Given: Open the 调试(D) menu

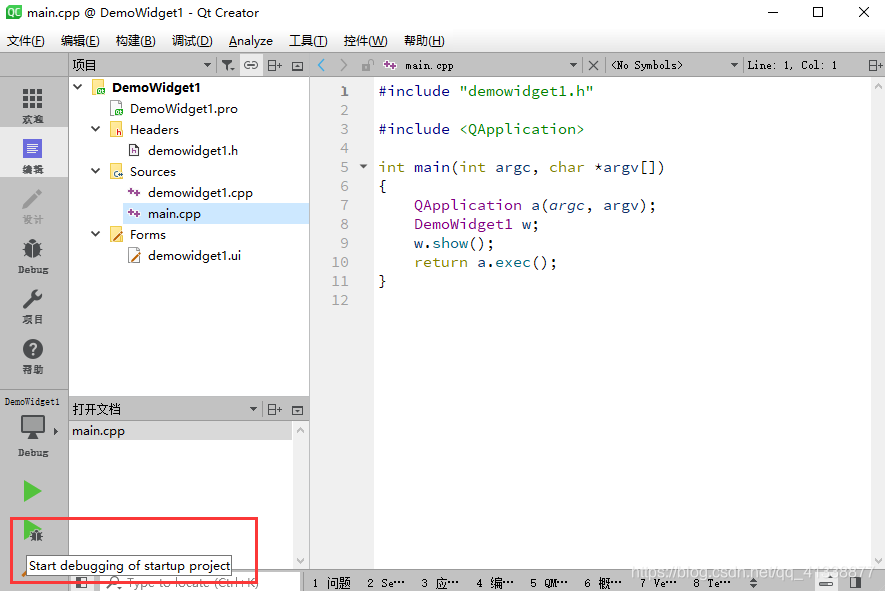Looking at the screenshot, I should (192, 41).
